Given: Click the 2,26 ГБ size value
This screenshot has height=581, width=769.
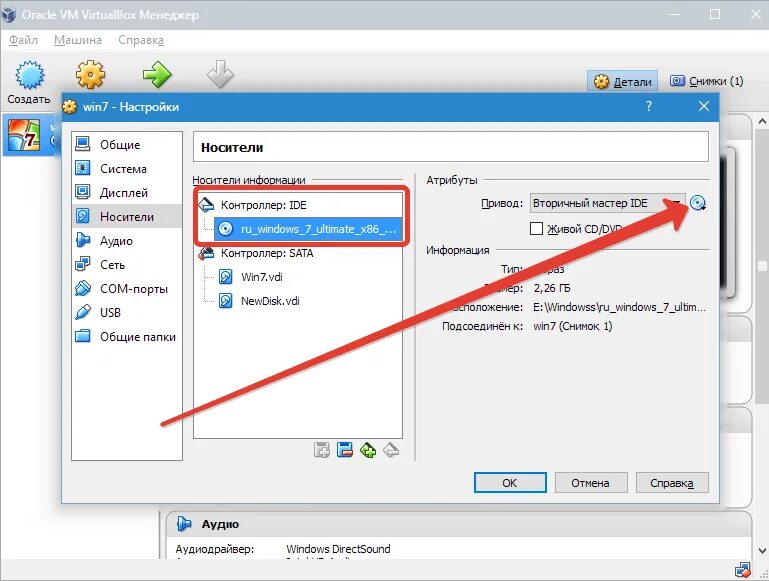Looking at the screenshot, I should 552,288.
